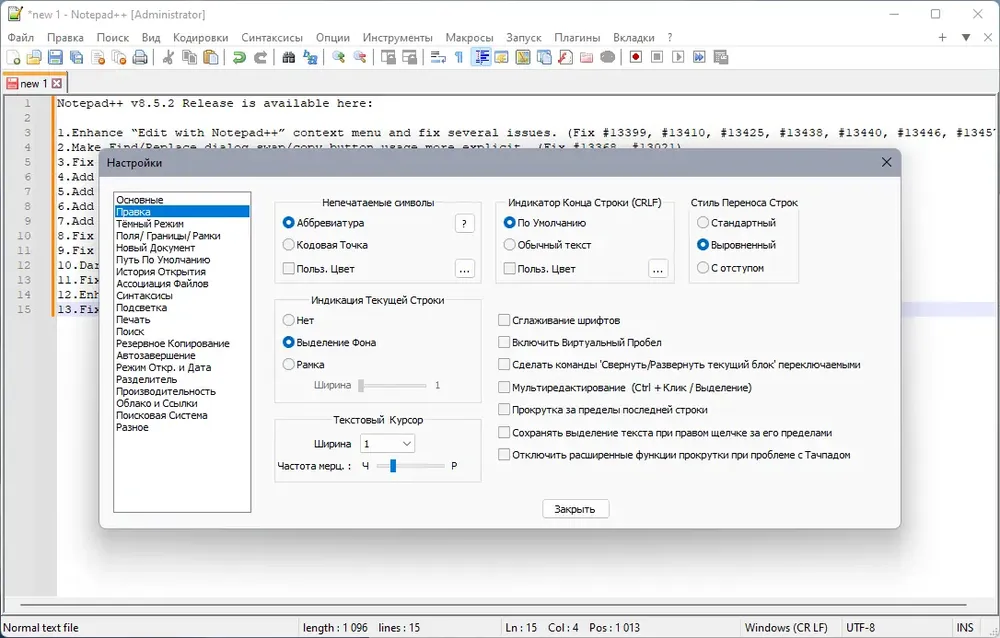The width and height of the screenshot is (1000, 638).
Task: Open the Кодировки menu
Action: (x=200, y=38)
